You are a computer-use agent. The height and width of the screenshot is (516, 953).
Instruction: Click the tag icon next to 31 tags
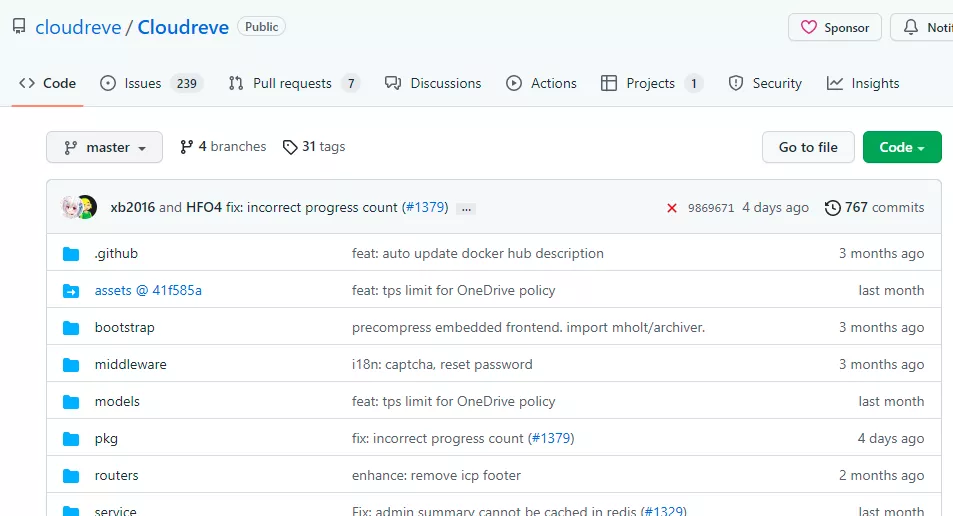coord(290,147)
